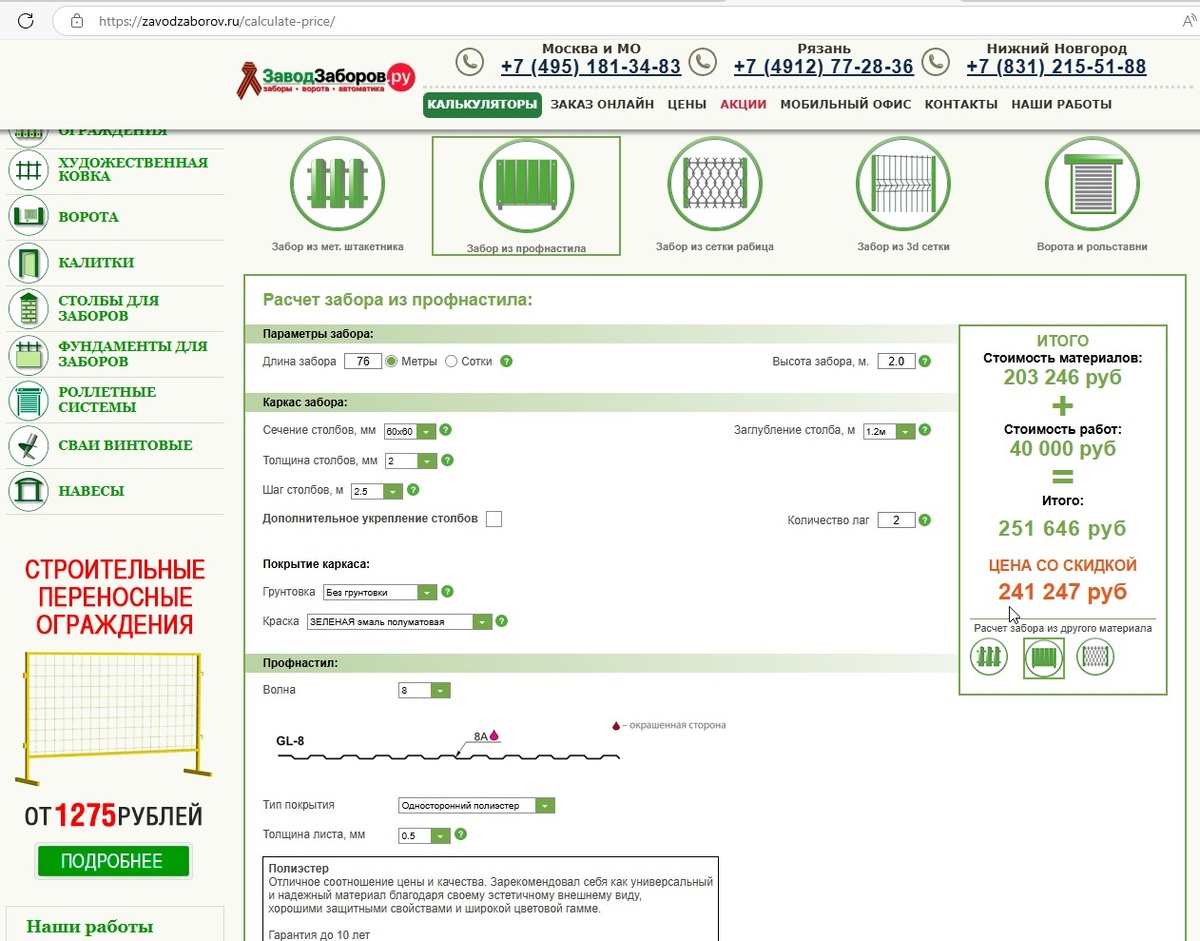Open the КАЛЬКУЛЯТОРЫ menu item

coord(482,104)
